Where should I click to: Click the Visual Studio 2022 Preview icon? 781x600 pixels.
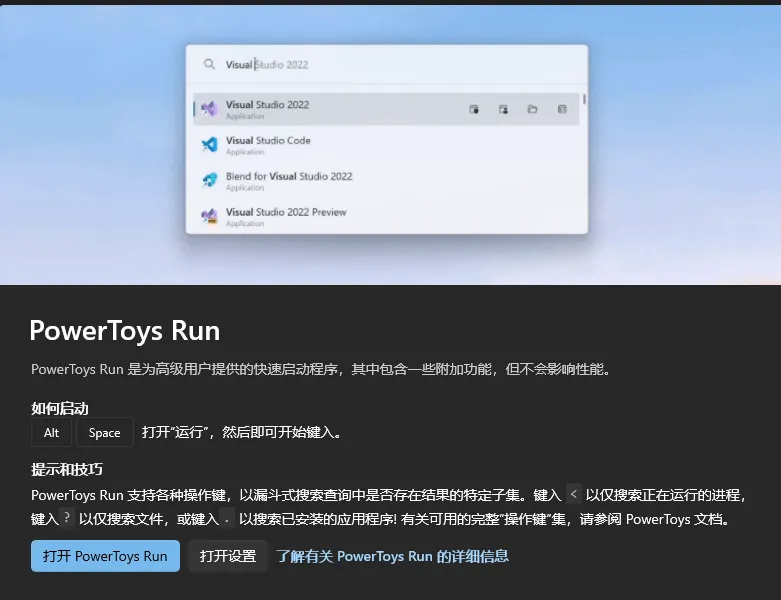click(210, 216)
